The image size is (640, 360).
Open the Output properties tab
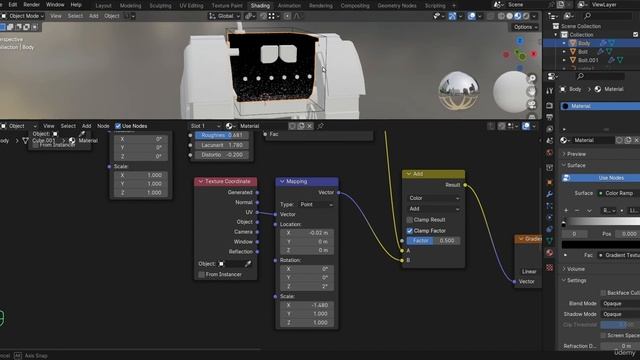pos(549,118)
